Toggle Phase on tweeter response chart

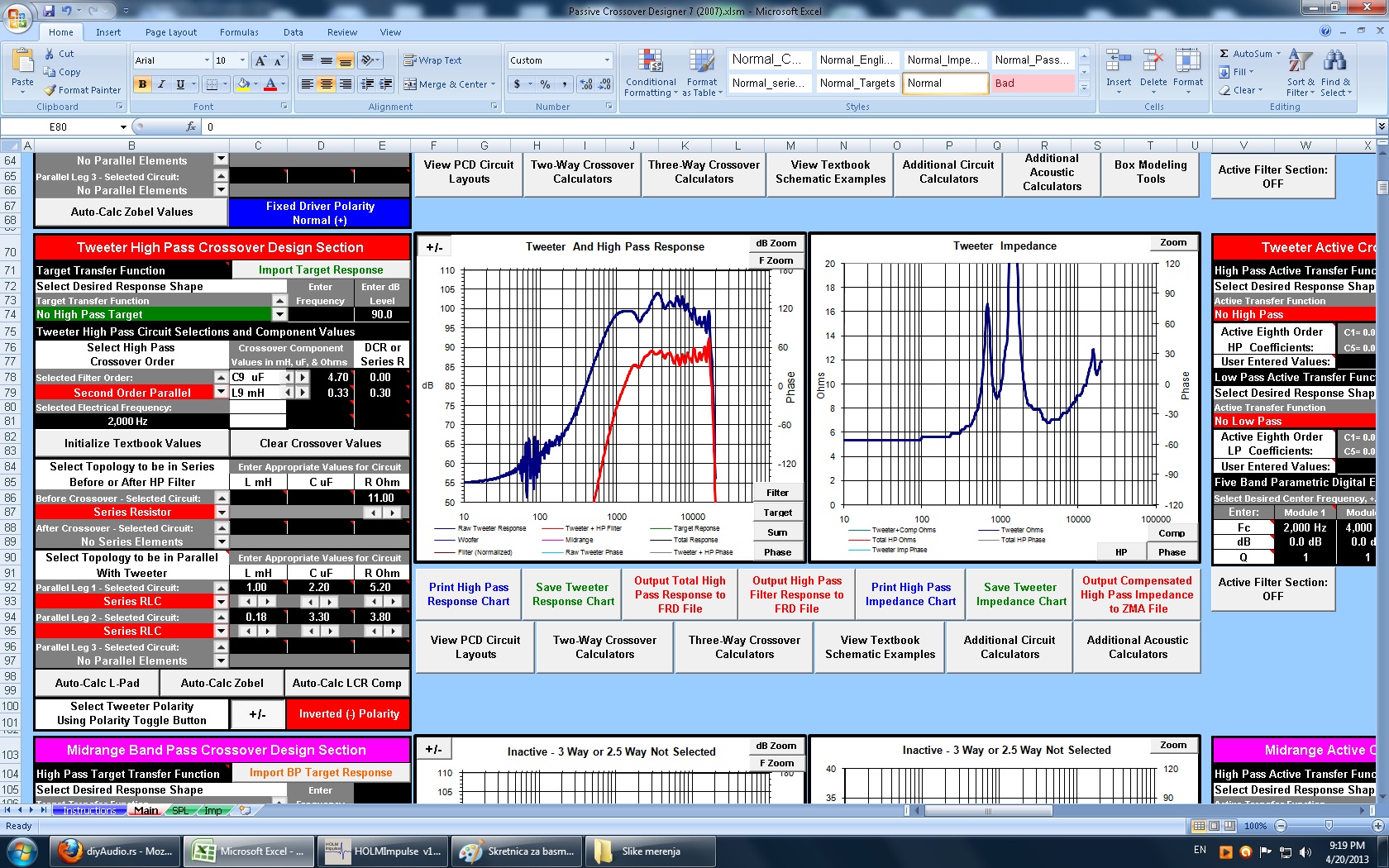(x=777, y=552)
